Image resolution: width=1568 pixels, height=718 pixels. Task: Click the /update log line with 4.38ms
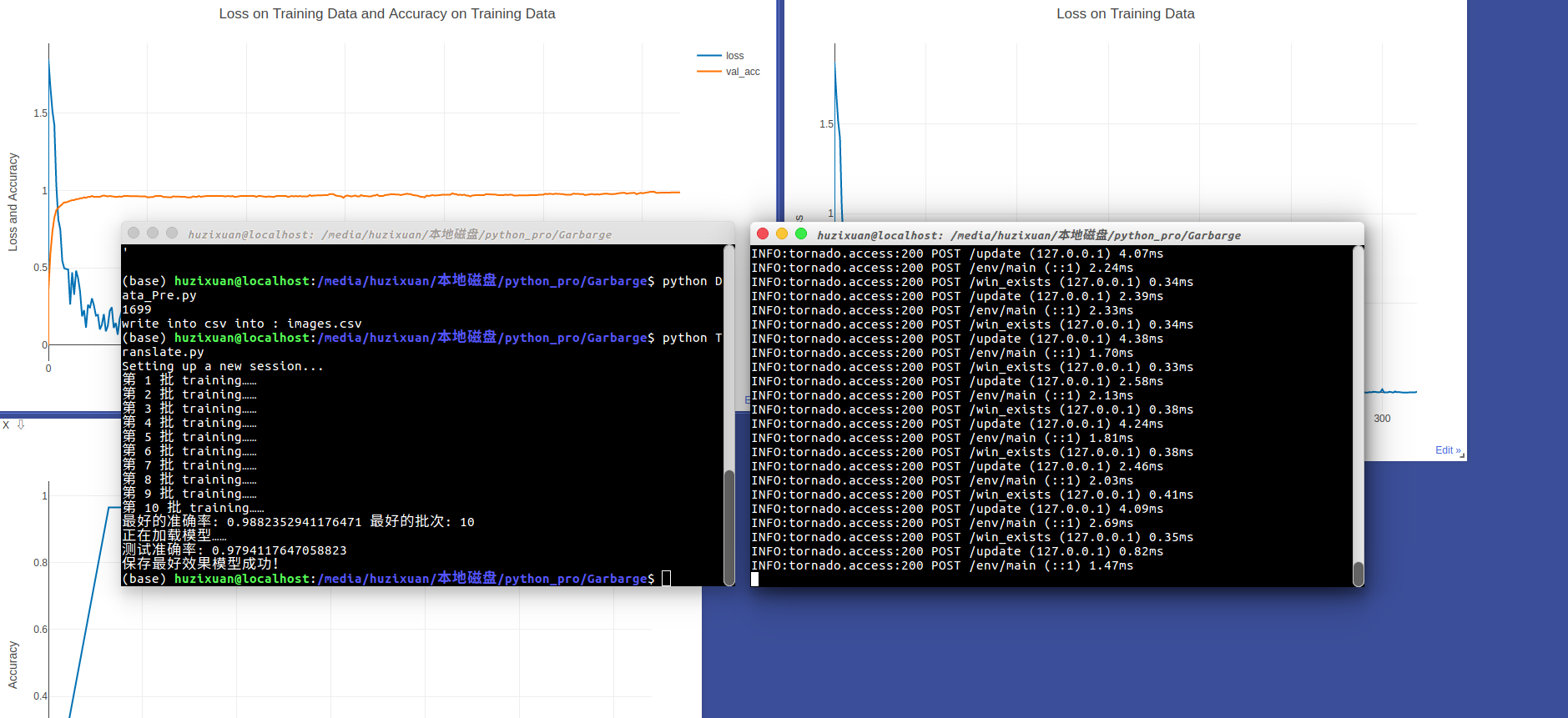pos(957,339)
